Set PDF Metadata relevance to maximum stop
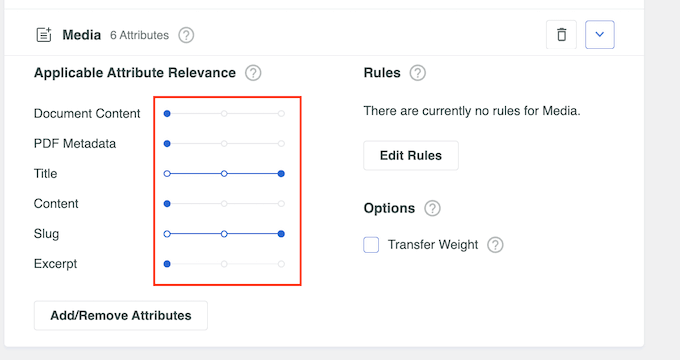680x360 pixels. click(x=281, y=144)
